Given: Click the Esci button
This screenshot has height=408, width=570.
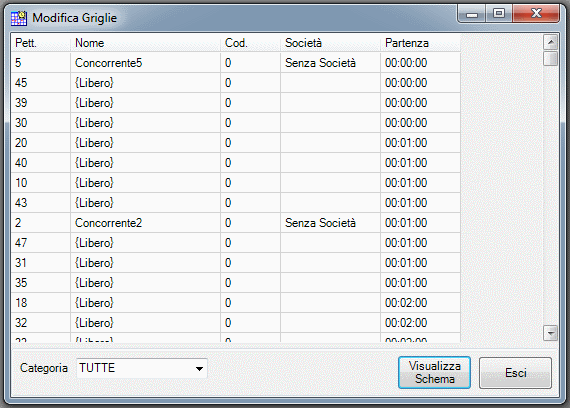Looking at the screenshot, I should [515, 373].
